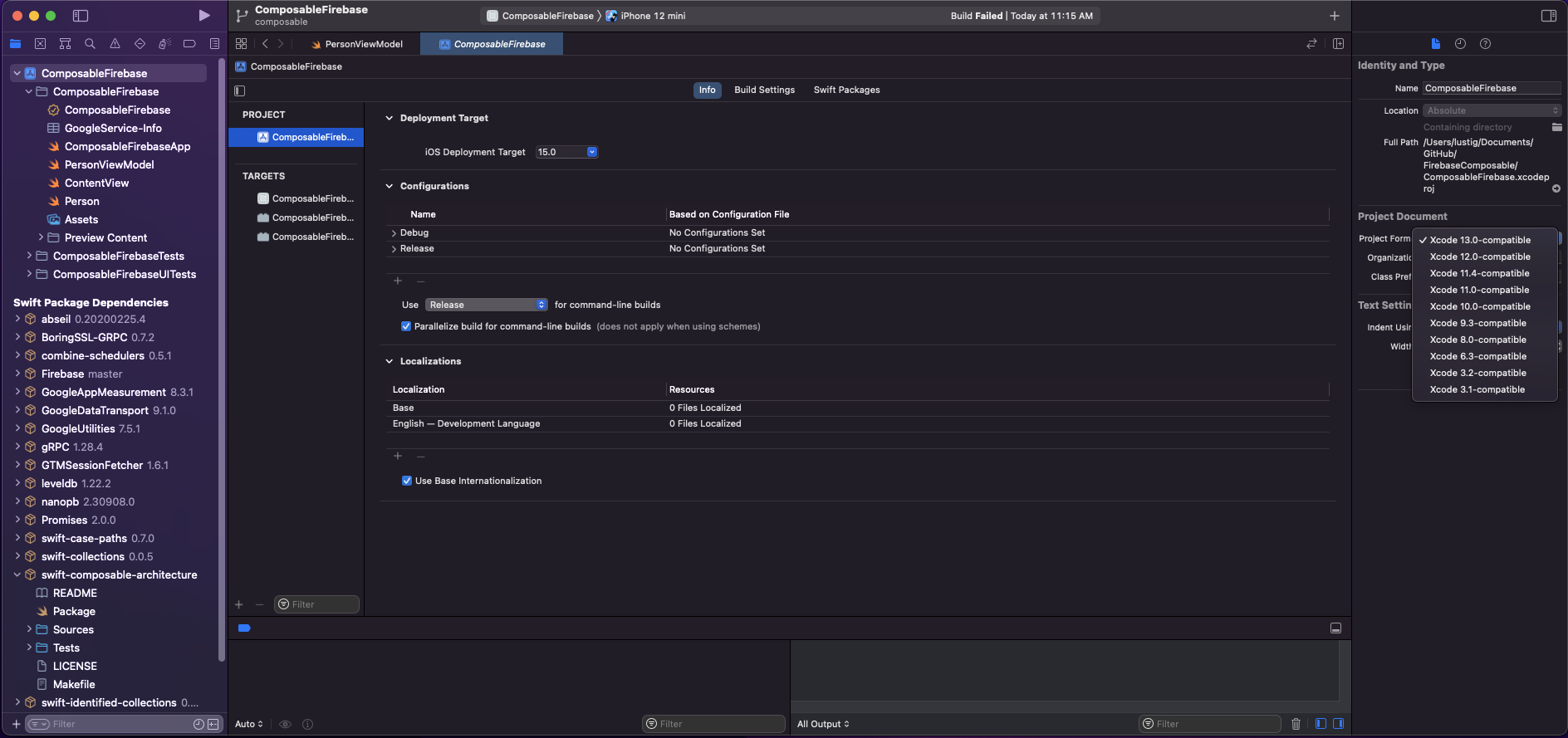This screenshot has width=1568, height=738.
Task: Collapse the Deployment Target section
Action: click(x=389, y=118)
